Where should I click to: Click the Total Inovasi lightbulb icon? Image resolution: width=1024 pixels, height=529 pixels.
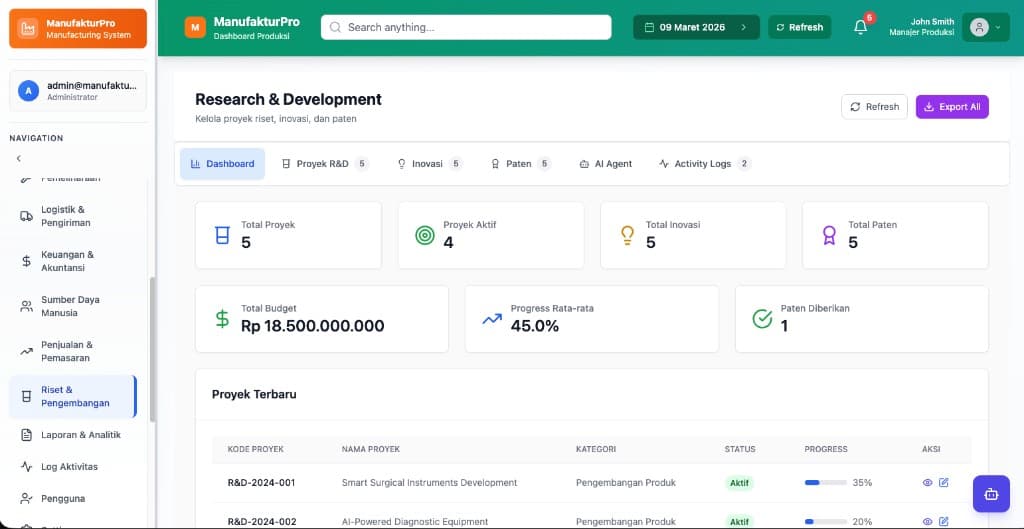point(627,235)
